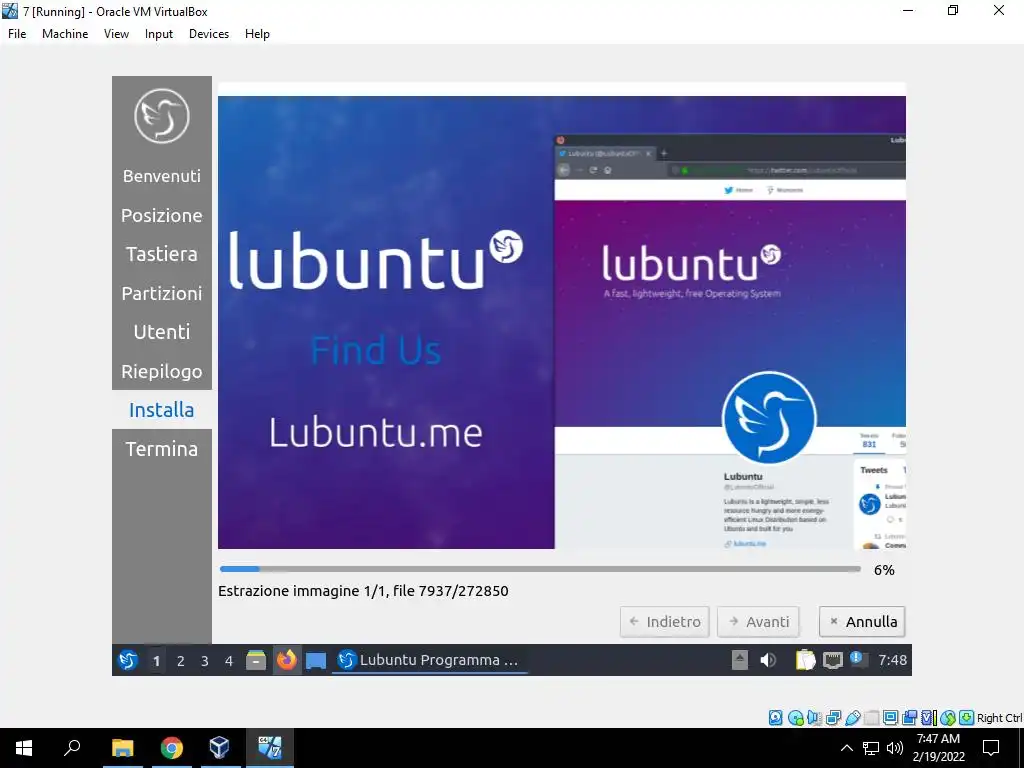Click the VirtualBox keyboard capture indicator
The width and height of the screenshot is (1024, 768).
(x=967, y=718)
